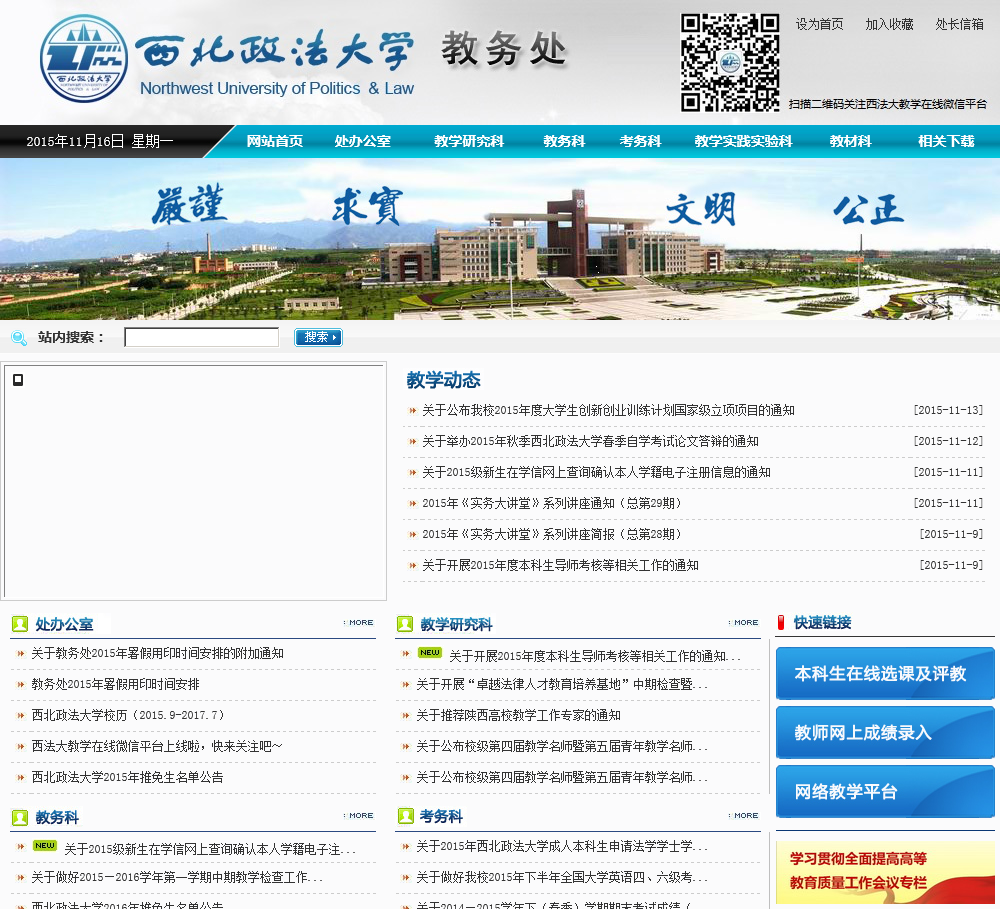Viewport: 1000px width, 909px height.
Task: Click 加入收藏 link at top
Action: point(889,24)
